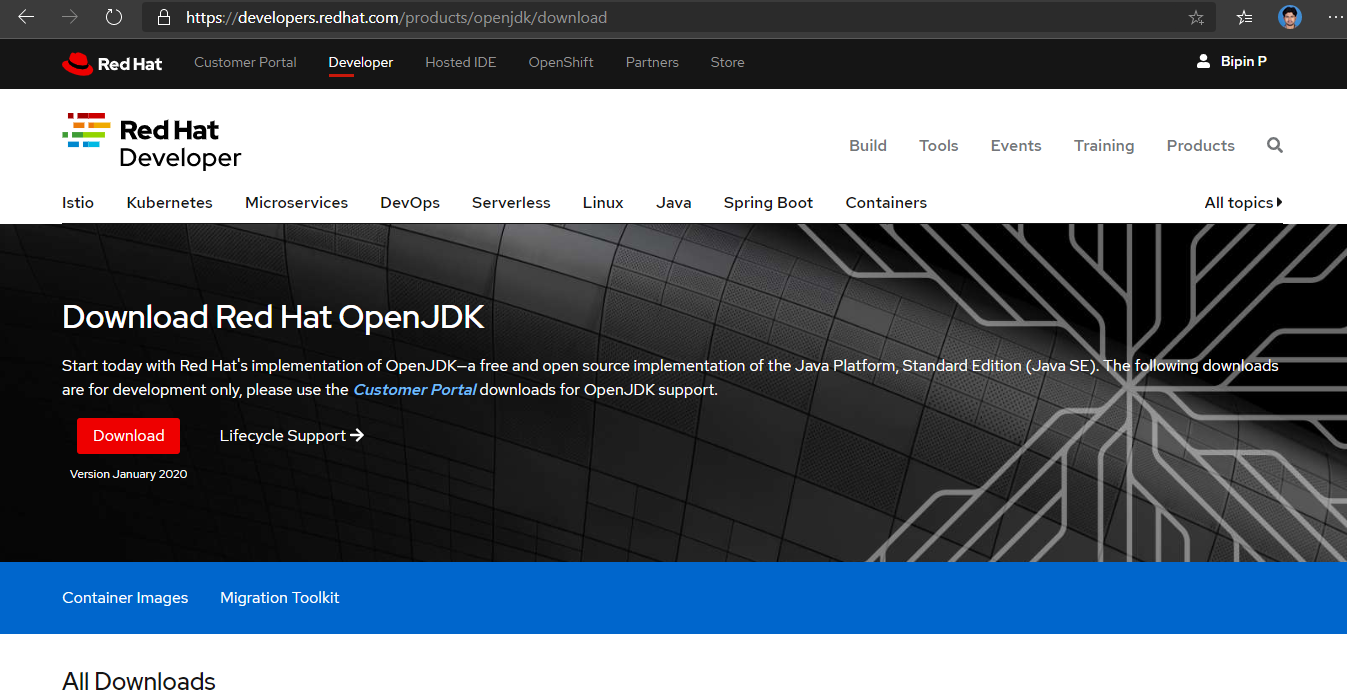This screenshot has height=690, width=1347.
Task: Open the Products menu
Action: 1200,145
